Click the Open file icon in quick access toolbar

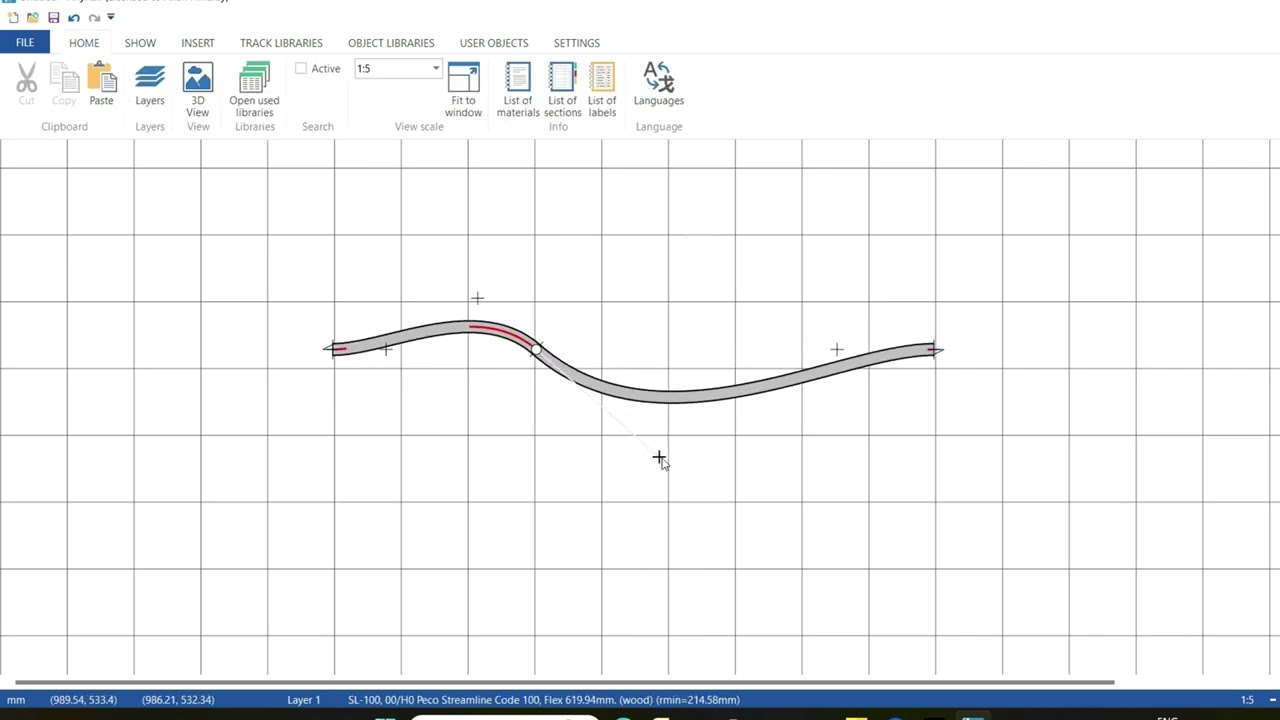click(x=33, y=18)
